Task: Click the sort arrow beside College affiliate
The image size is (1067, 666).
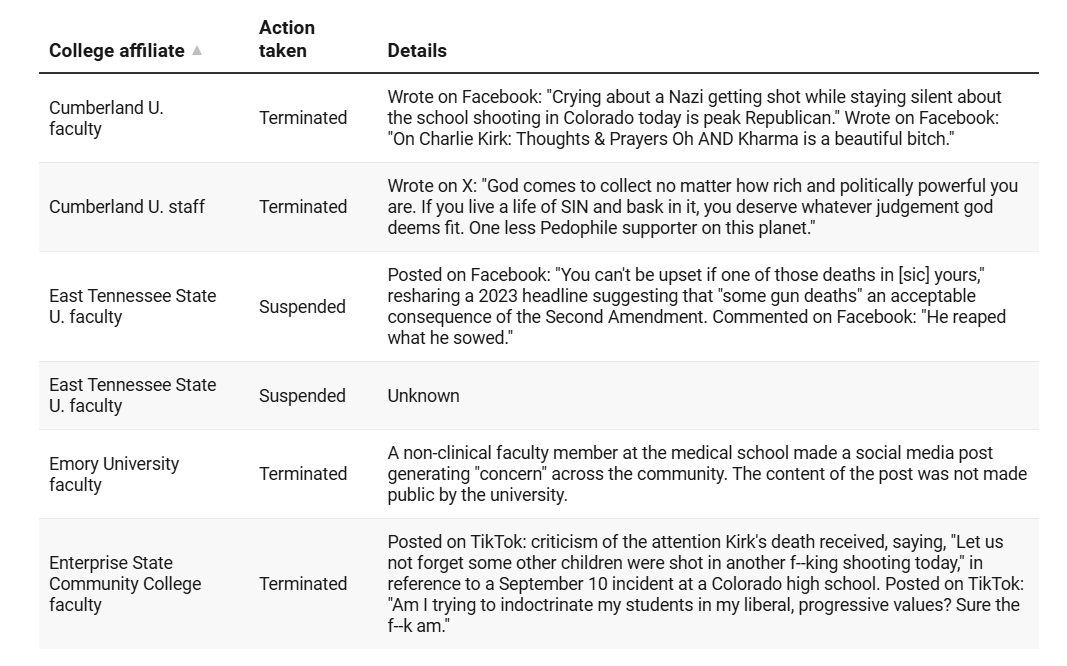Action: point(197,50)
